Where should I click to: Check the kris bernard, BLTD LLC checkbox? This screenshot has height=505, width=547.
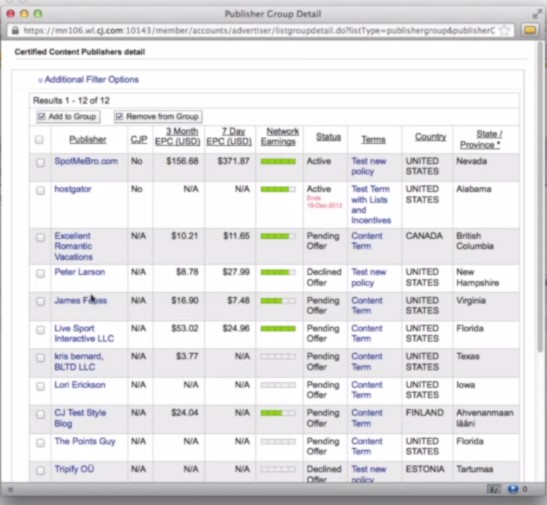point(40,358)
